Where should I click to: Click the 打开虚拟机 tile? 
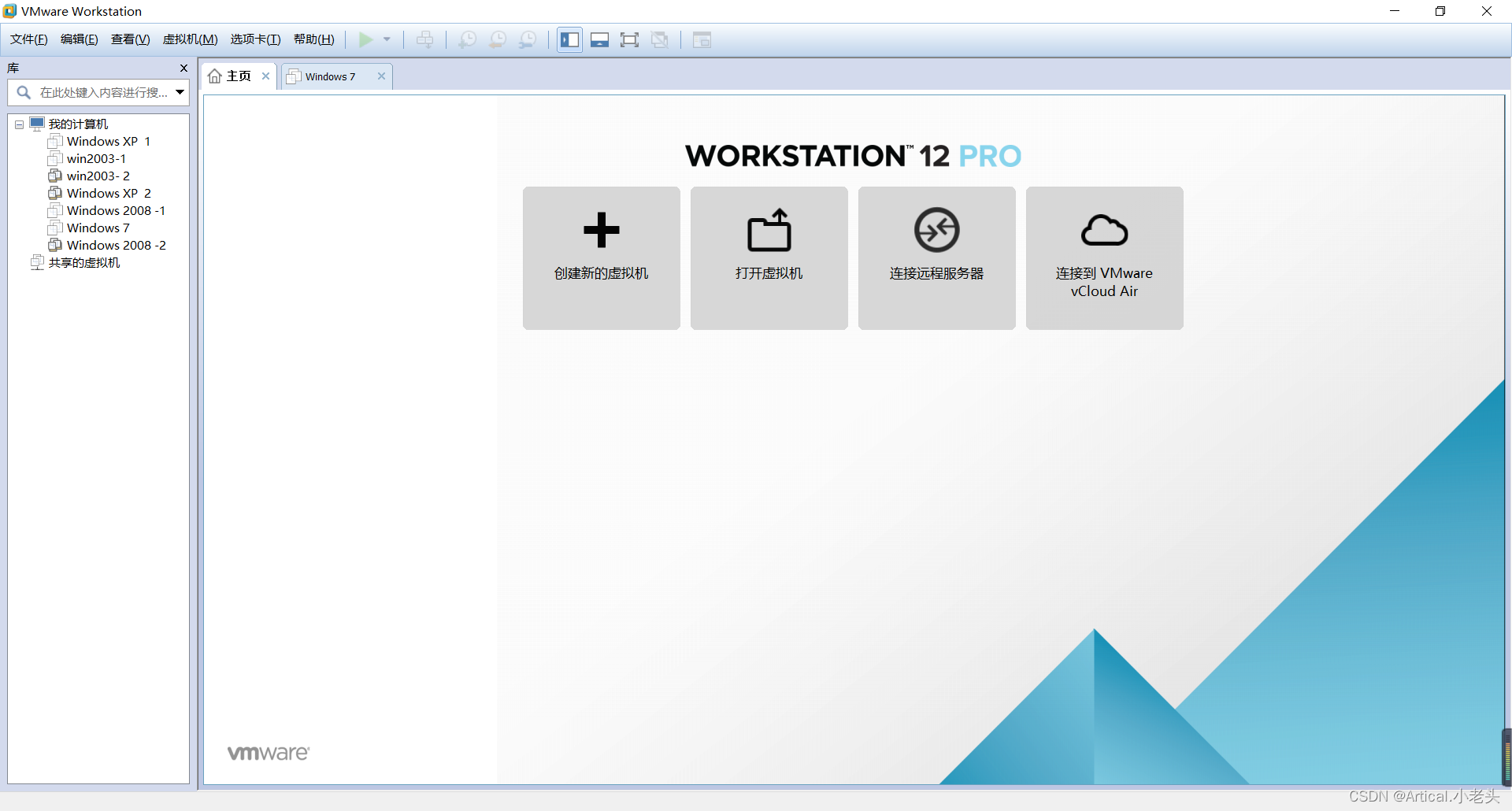(x=769, y=258)
